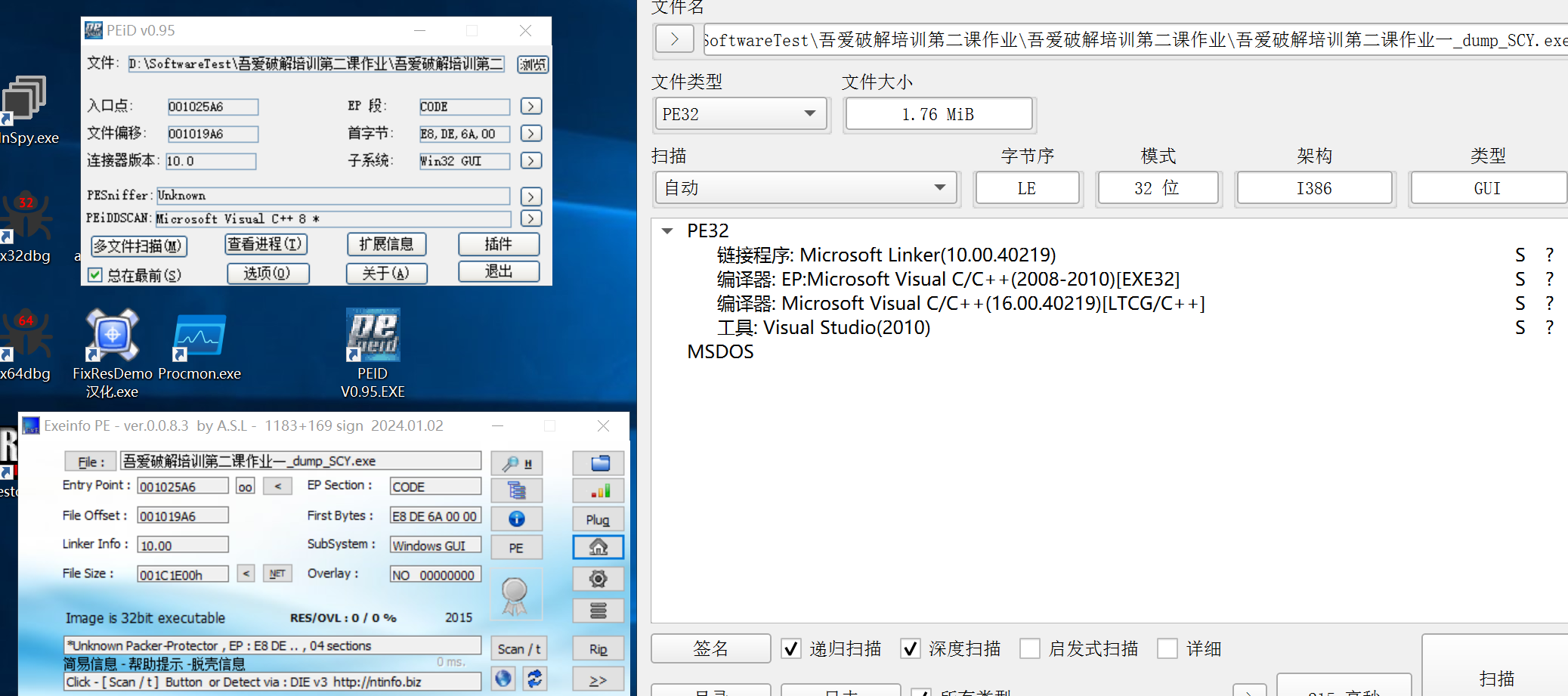This screenshot has height=696, width=1568.
Task: Uncheck the 递归扫描 checkbox
Action: (790, 648)
